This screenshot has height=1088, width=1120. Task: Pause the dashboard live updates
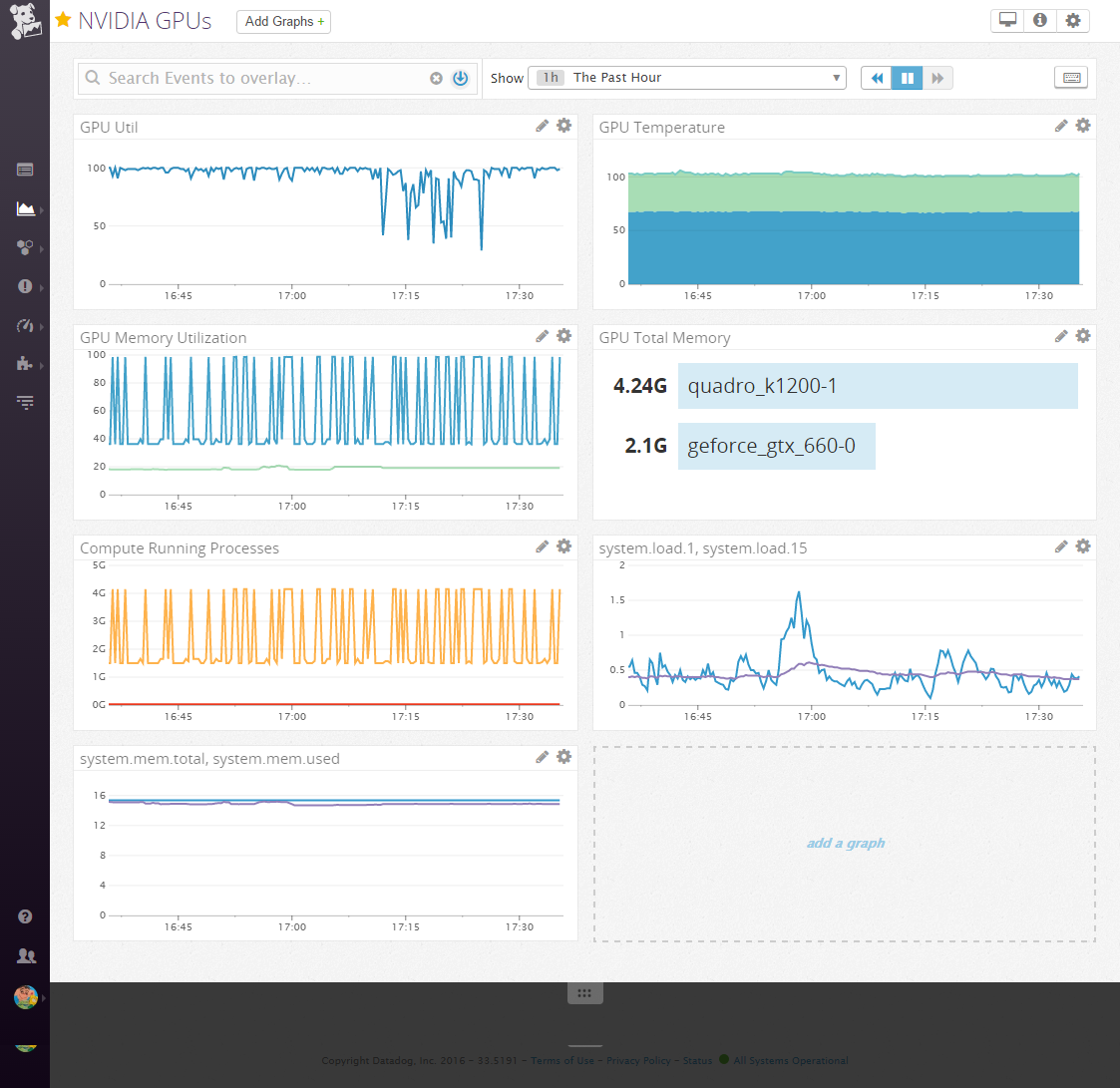[x=907, y=77]
